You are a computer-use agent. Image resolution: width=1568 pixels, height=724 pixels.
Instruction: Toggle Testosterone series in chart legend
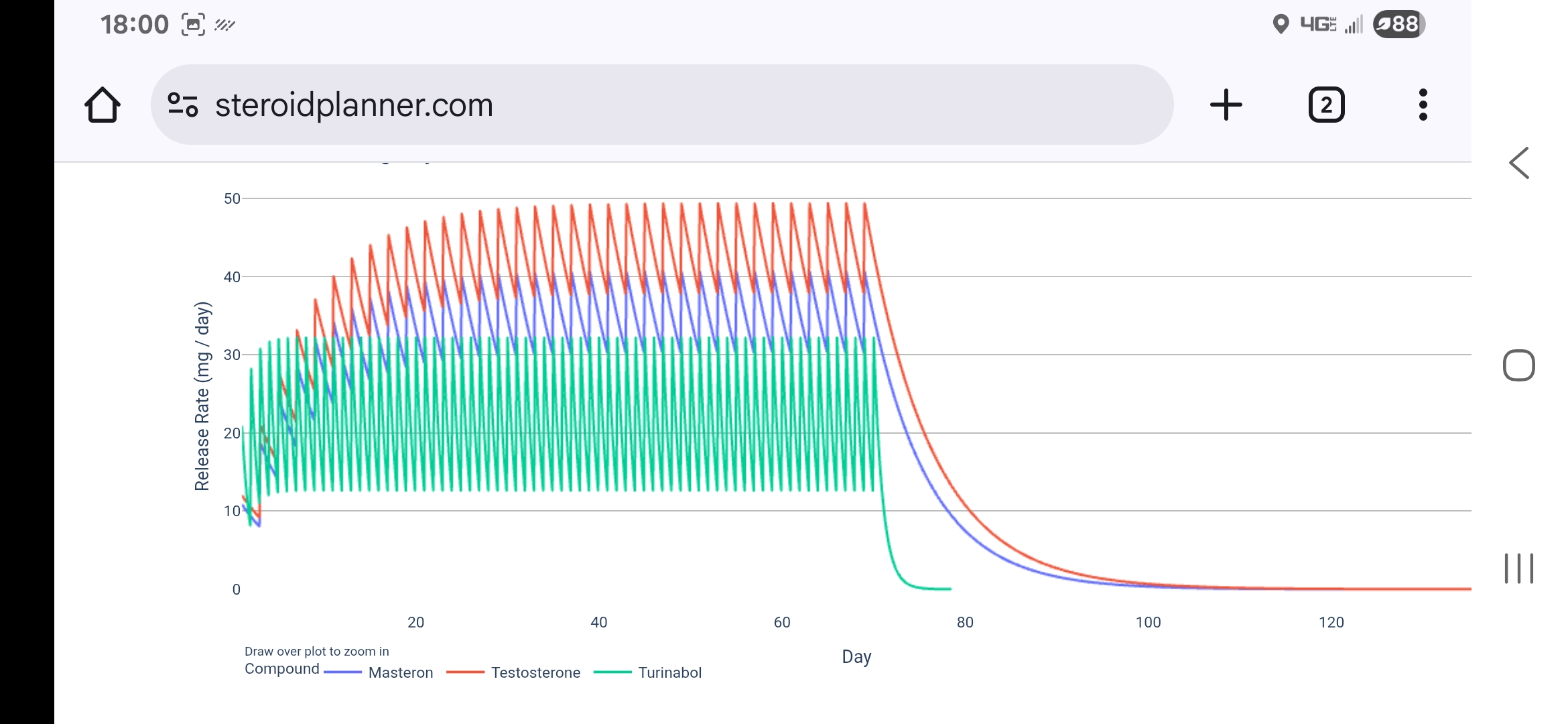[x=535, y=672]
